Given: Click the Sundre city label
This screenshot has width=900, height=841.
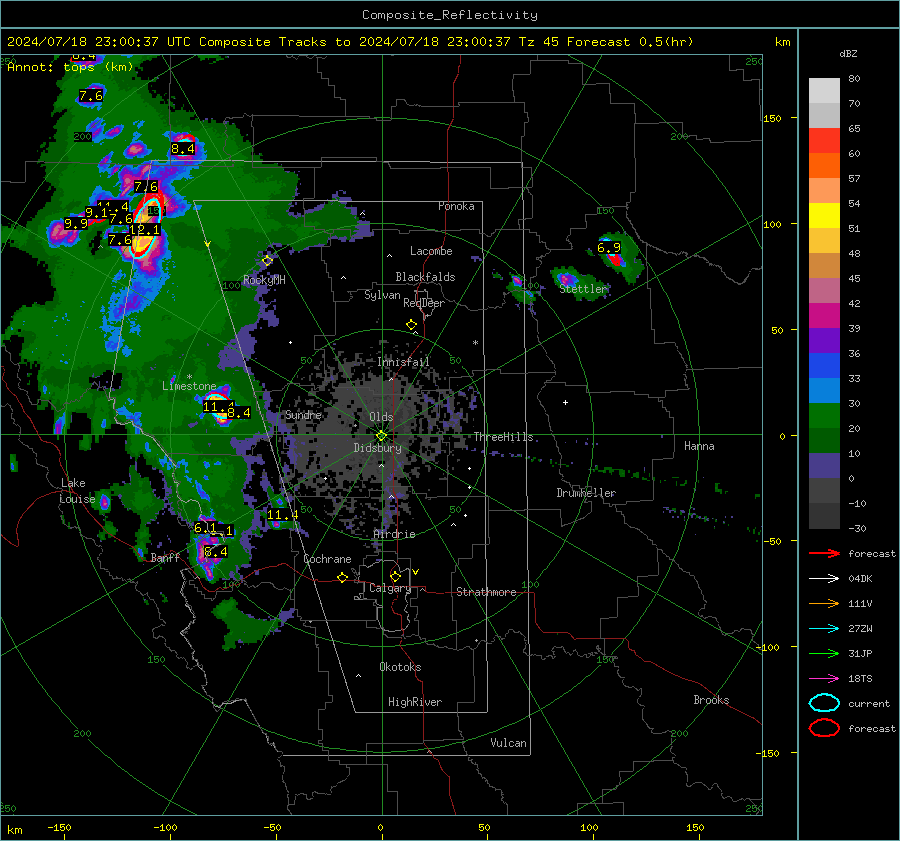Looking at the screenshot, I should (x=303, y=414).
